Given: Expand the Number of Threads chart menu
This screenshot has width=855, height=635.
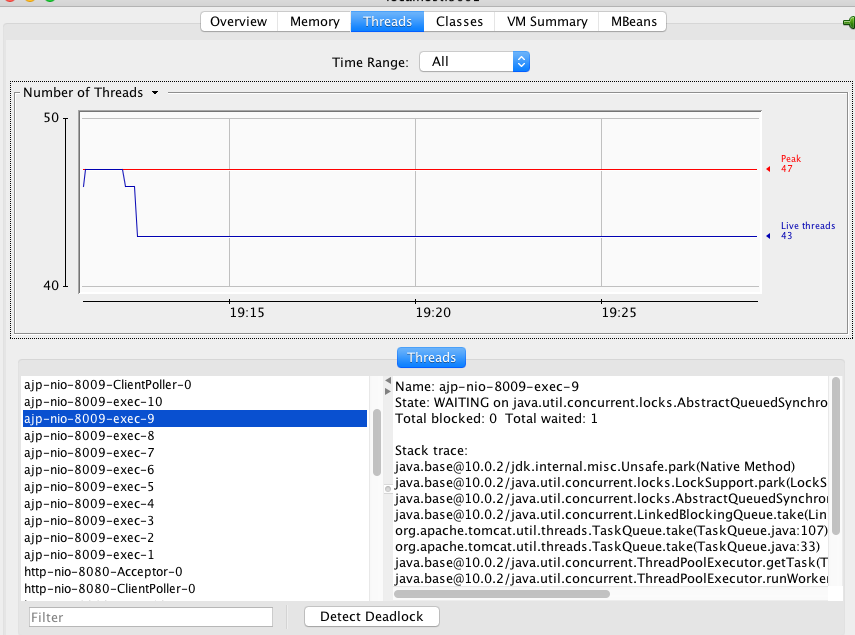Looking at the screenshot, I should [155, 93].
